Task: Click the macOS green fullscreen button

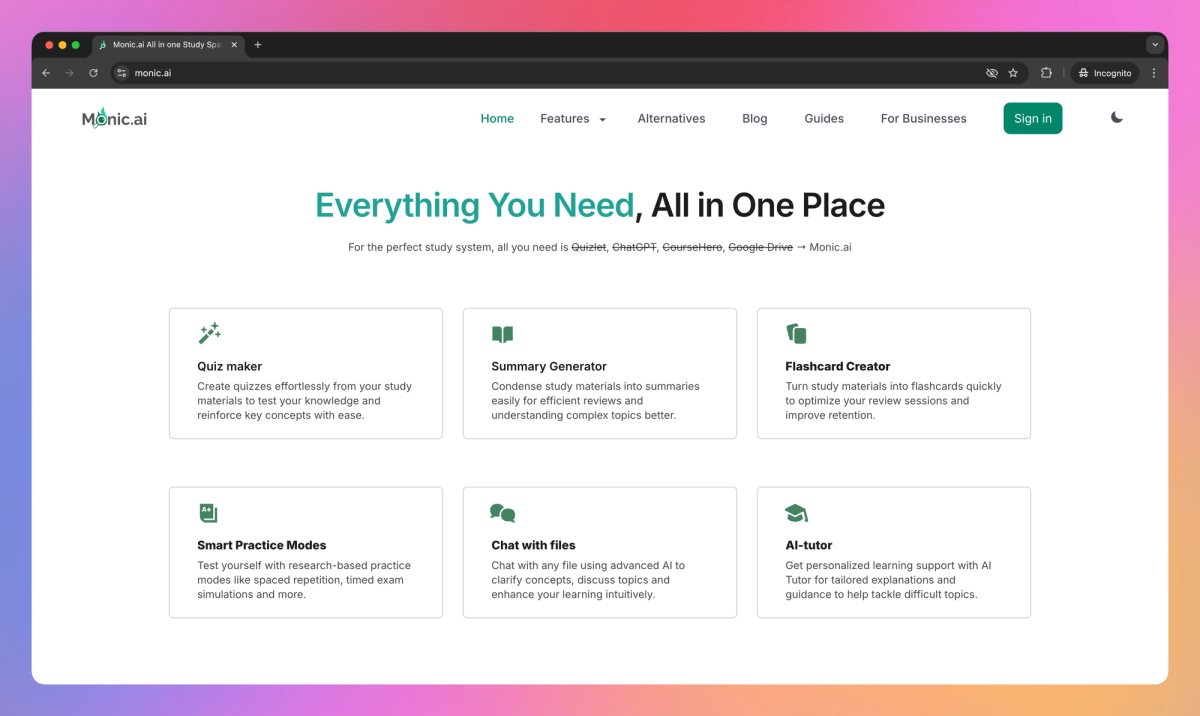Action: [x=76, y=45]
